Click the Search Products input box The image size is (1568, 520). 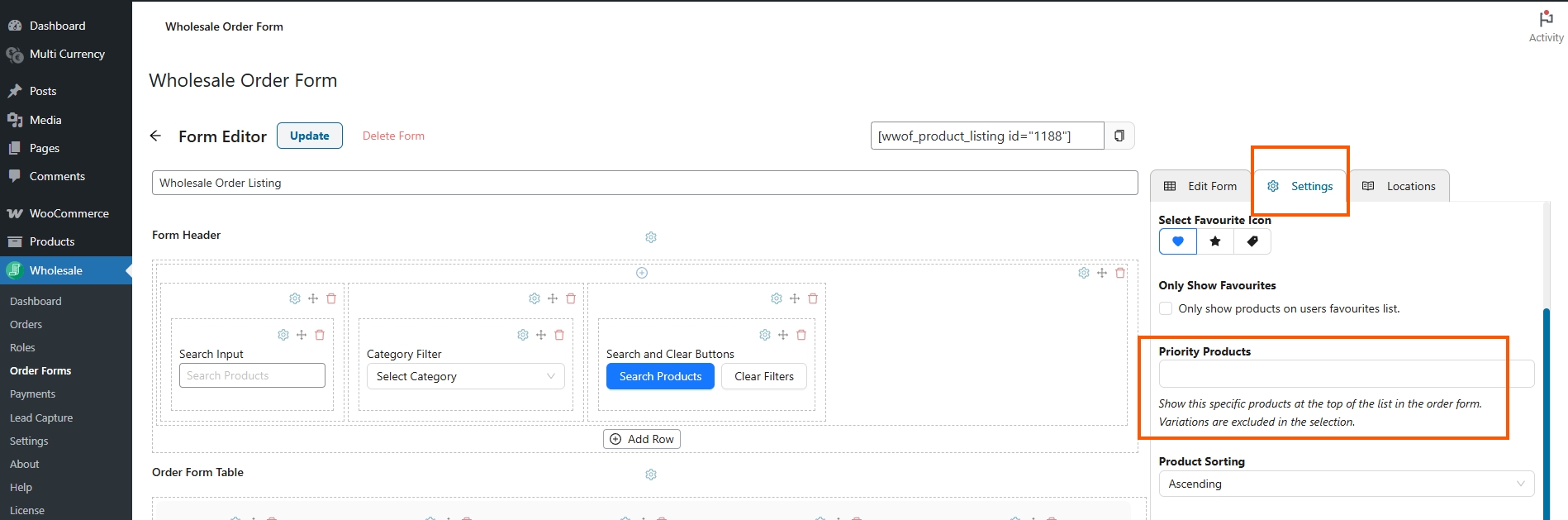tap(252, 375)
